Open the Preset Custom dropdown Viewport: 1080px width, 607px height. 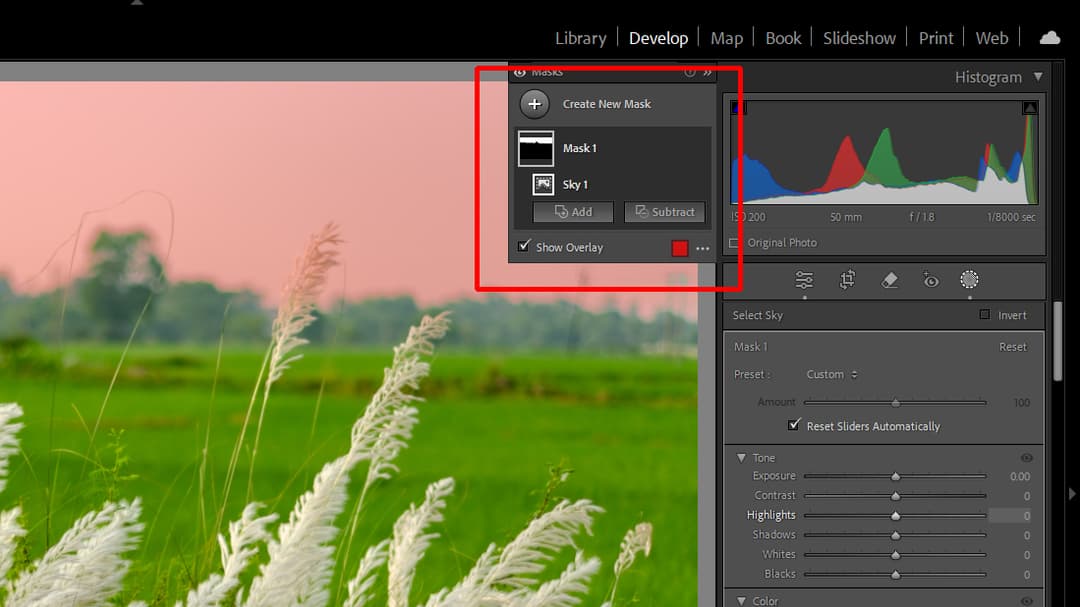tap(831, 374)
